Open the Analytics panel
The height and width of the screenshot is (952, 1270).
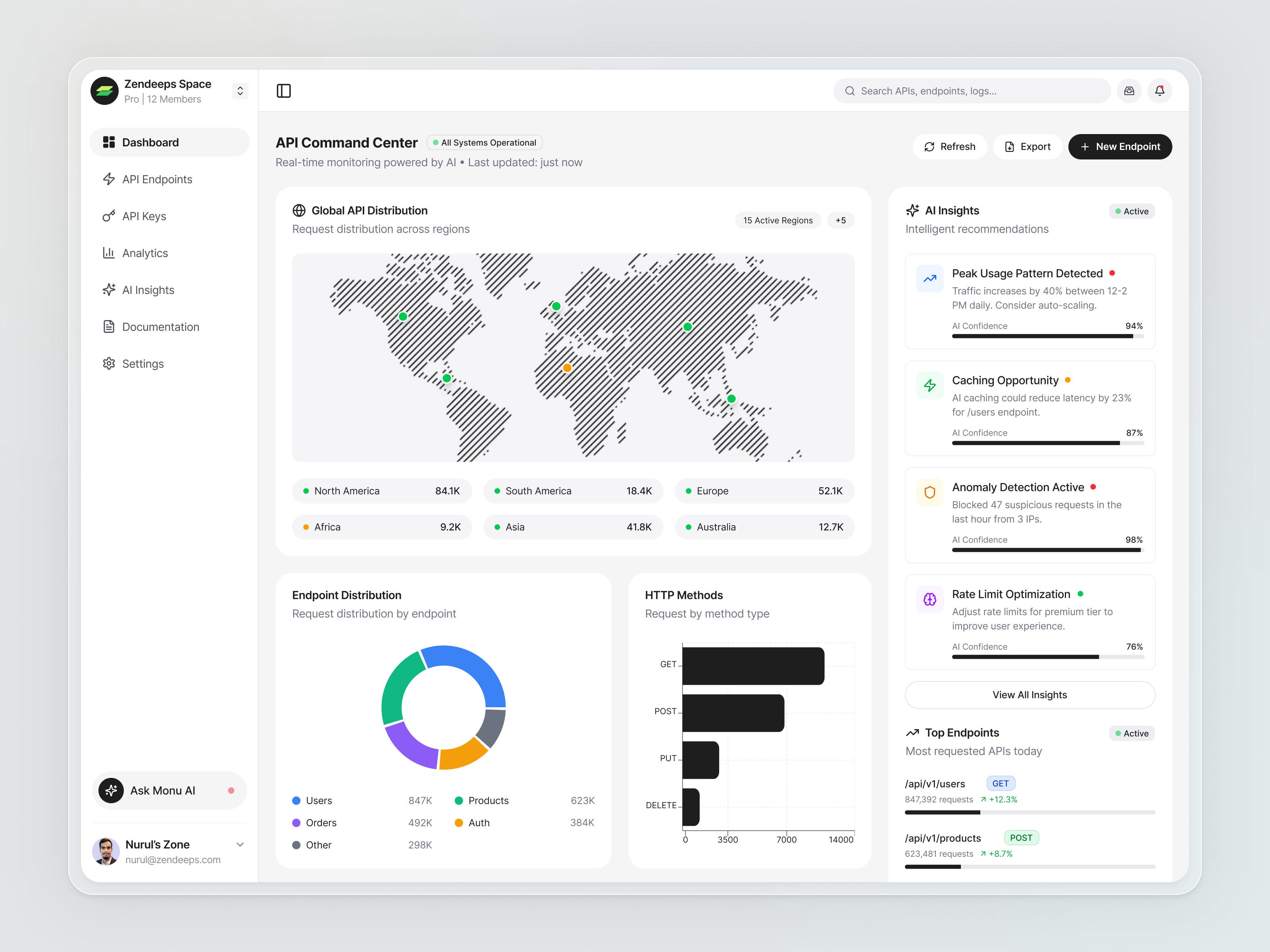(x=145, y=253)
